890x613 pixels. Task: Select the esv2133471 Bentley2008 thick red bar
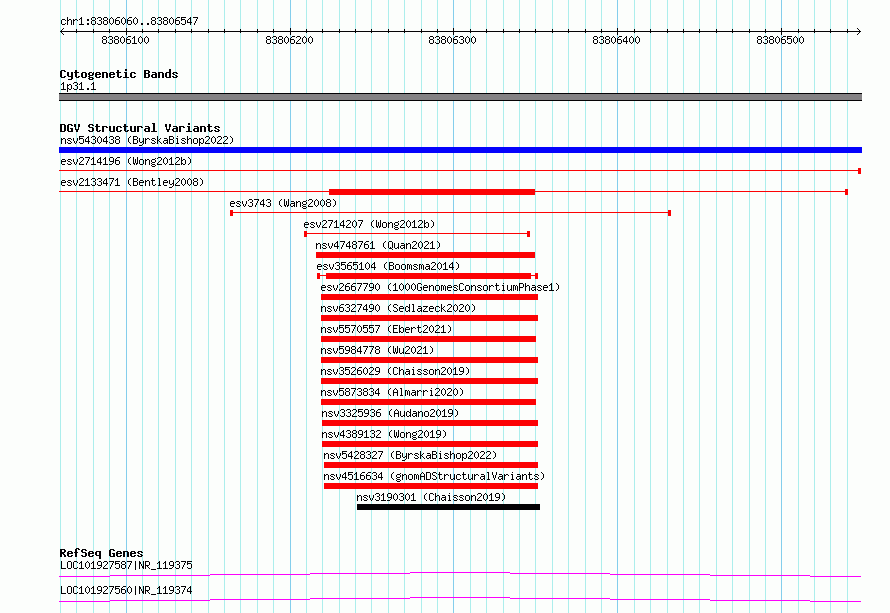coord(432,192)
